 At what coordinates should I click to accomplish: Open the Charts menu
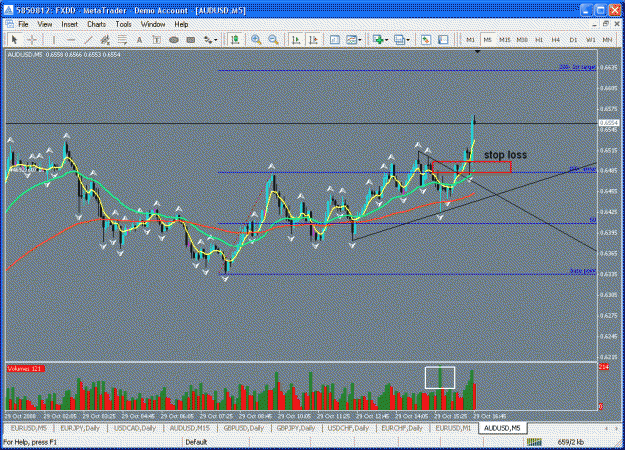[x=96, y=24]
